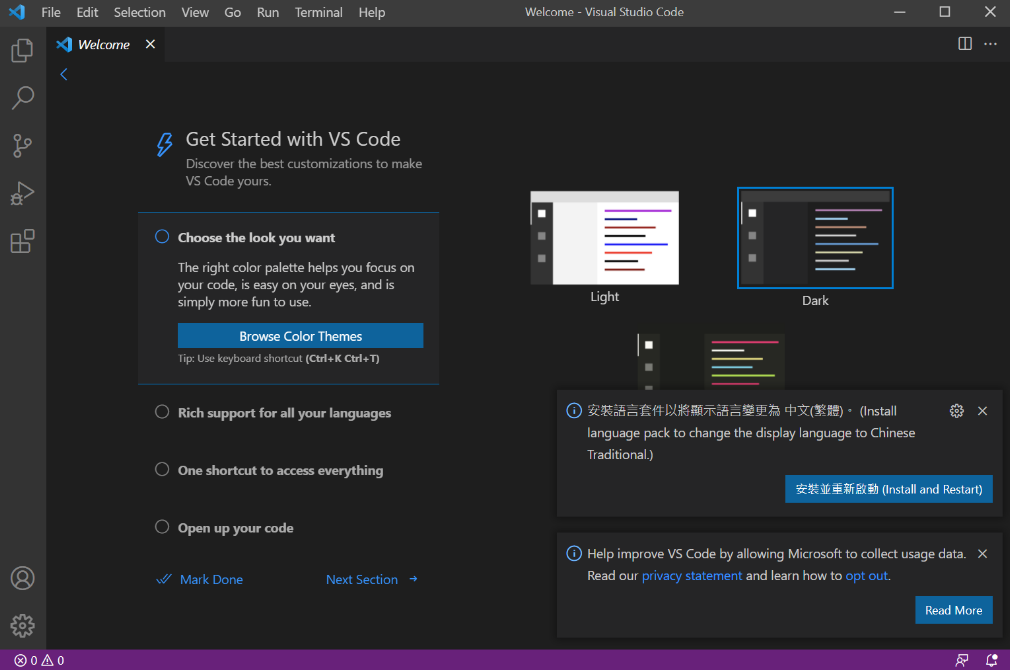Mark 'Open up your code' step circle
The height and width of the screenshot is (670, 1010).
(x=162, y=527)
